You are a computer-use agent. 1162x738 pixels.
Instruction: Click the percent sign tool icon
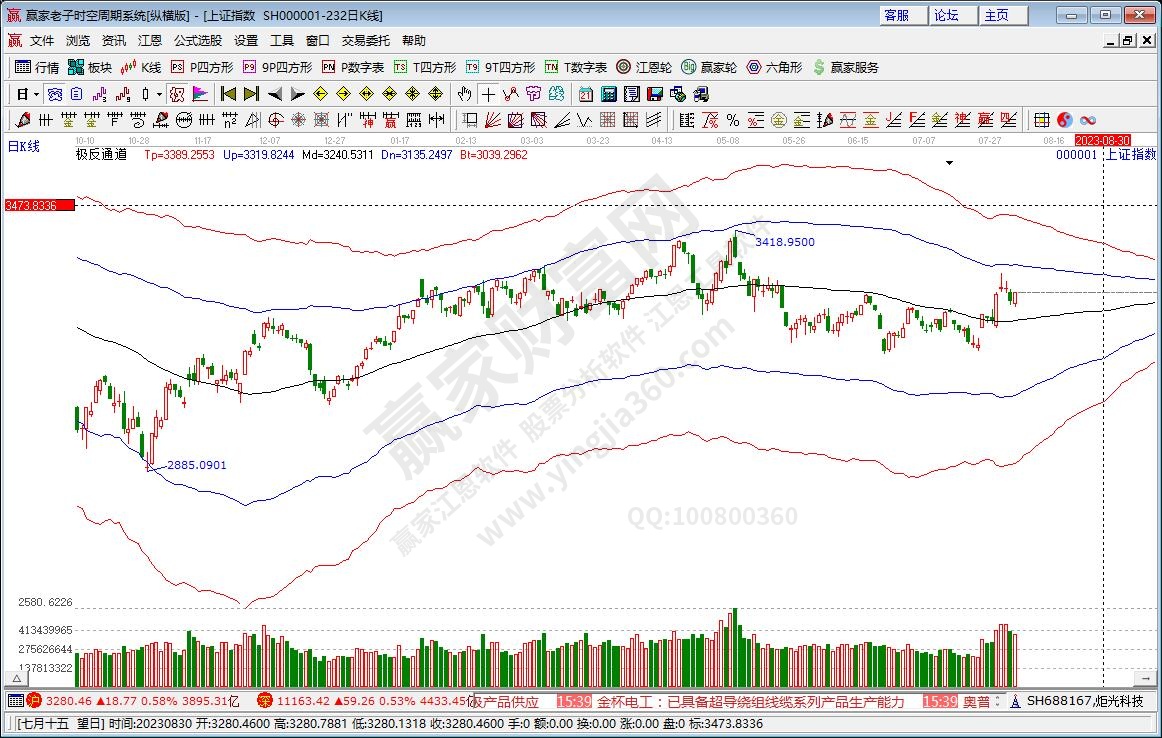coord(732,120)
